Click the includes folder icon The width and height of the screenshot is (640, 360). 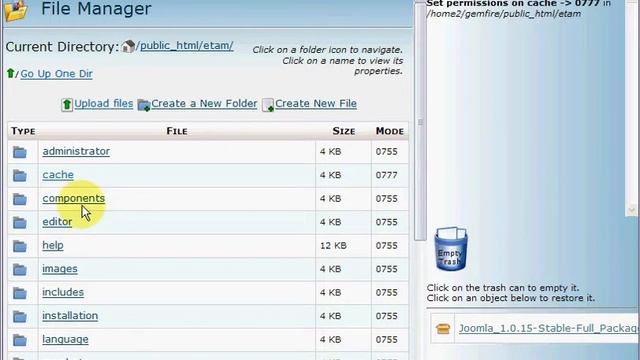(20, 293)
